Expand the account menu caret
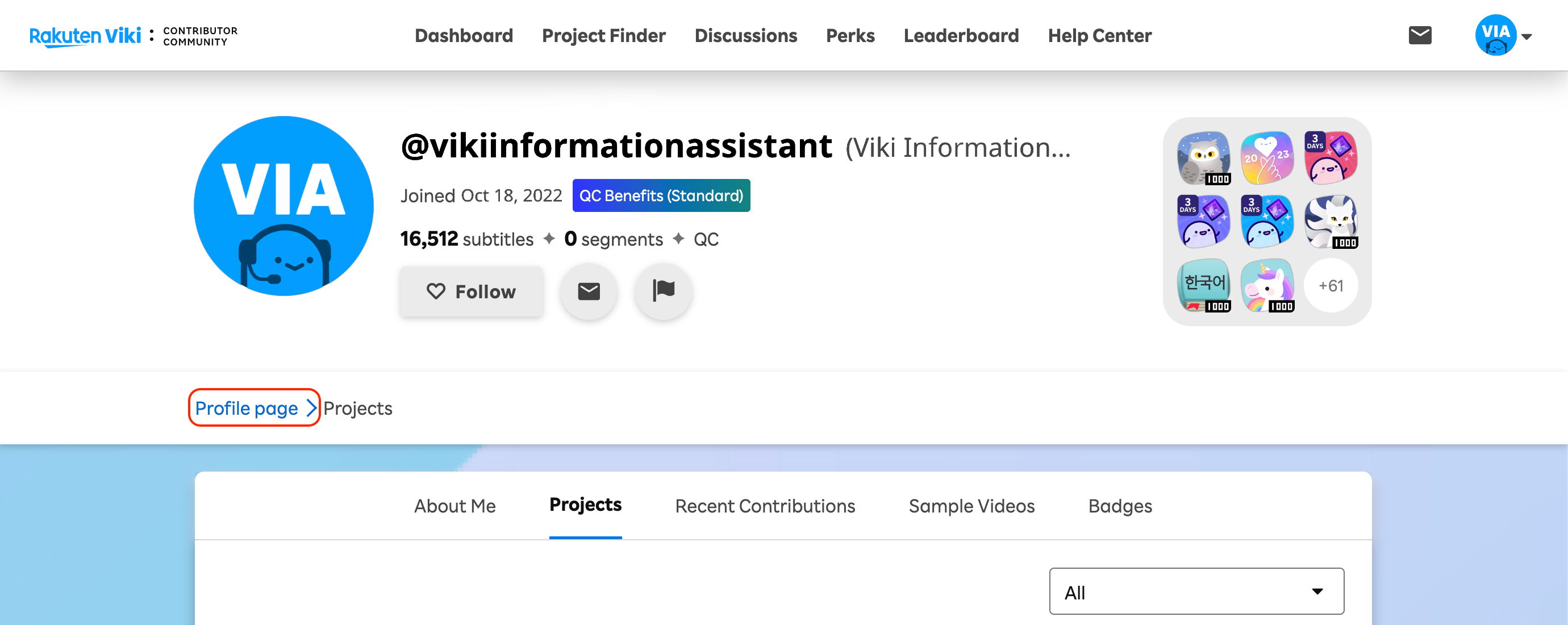This screenshot has width=1568, height=625. click(x=1527, y=36)
